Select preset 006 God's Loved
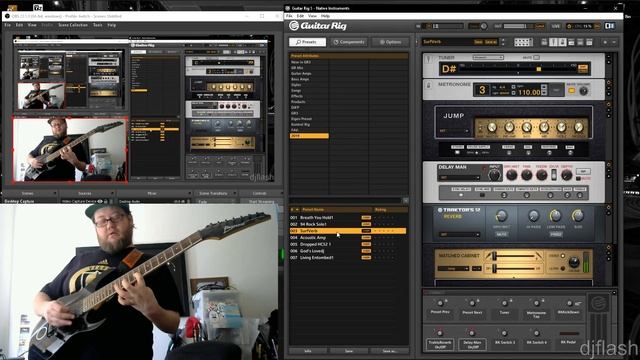Screen dimensions: 640x360 [348, 251]
